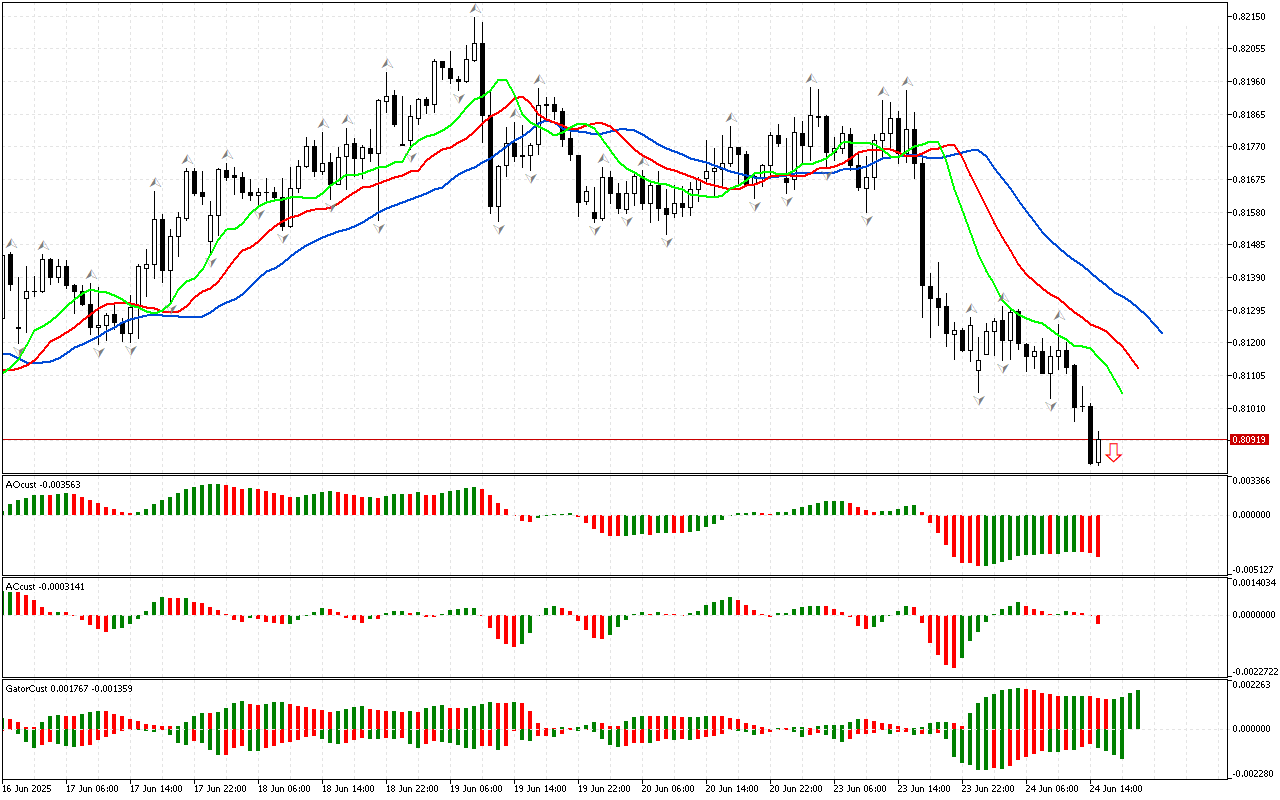Viewport: 1280px width, 800px height.
Task: Click the last hollow candle on the chart
Action: point(1098,450)
